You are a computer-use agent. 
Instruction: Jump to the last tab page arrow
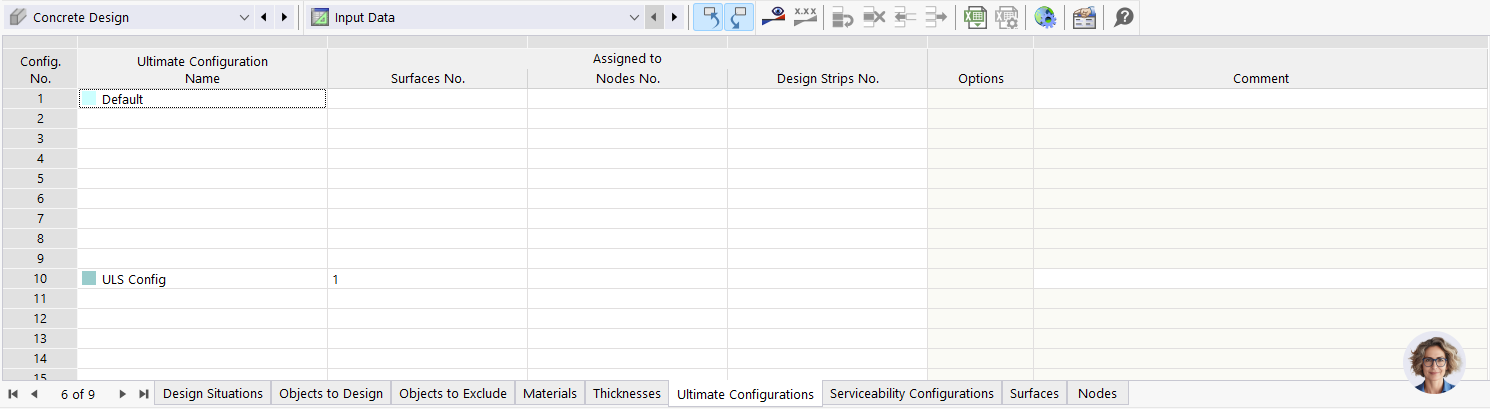pyautogui.click(x=143, y=394)
